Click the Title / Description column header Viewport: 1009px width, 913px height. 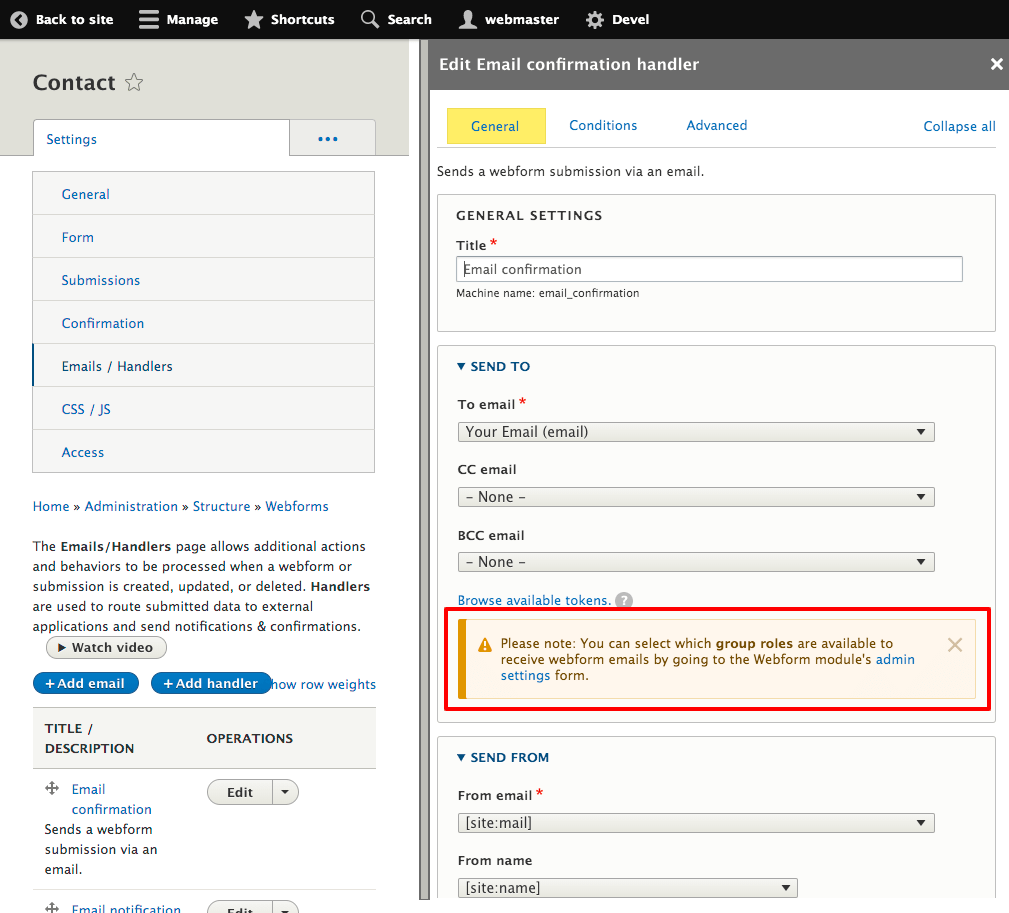(x=89, y=738)
